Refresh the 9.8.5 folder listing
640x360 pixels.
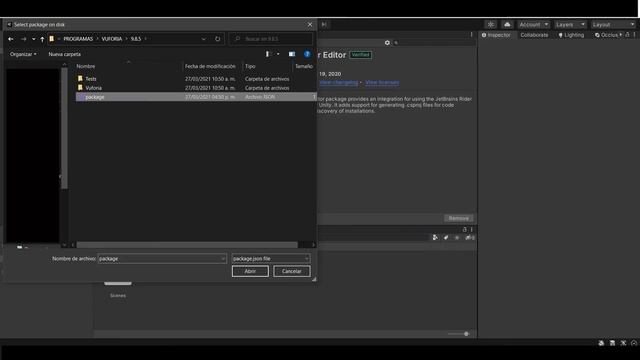(218, 39)
